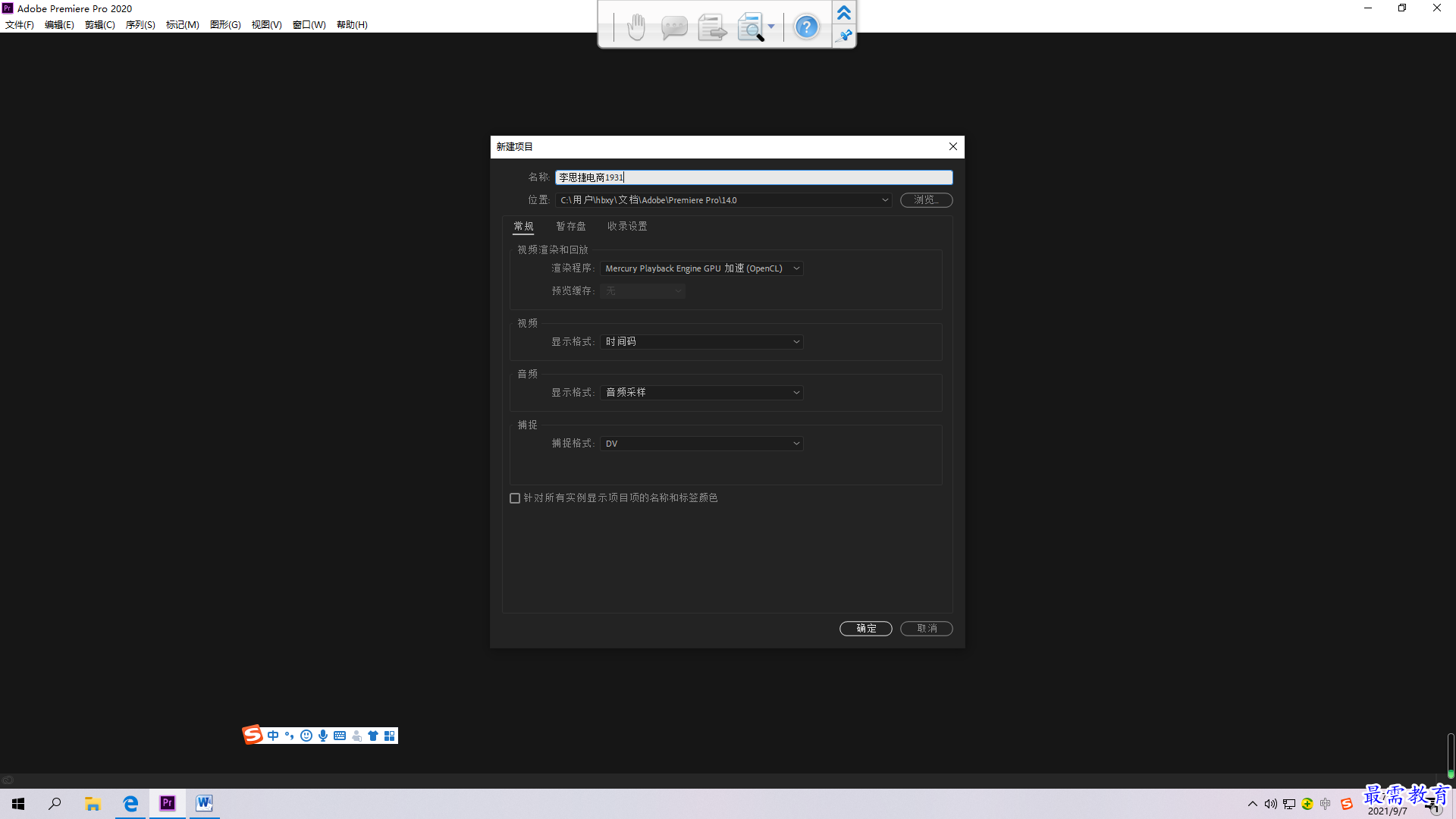
Task: Click the network tray icon
Action: click(1289, 804)
